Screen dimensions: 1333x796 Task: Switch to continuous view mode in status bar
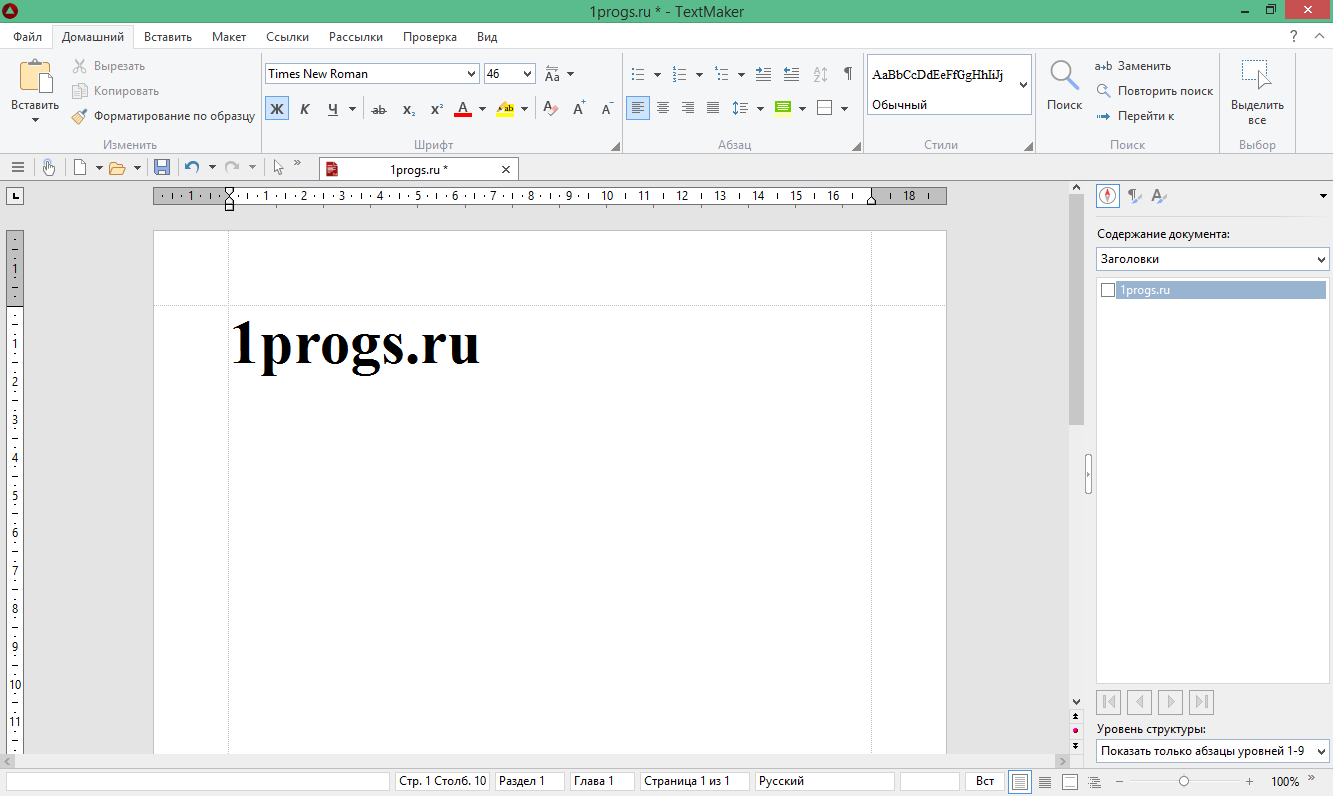point(1045,781)
